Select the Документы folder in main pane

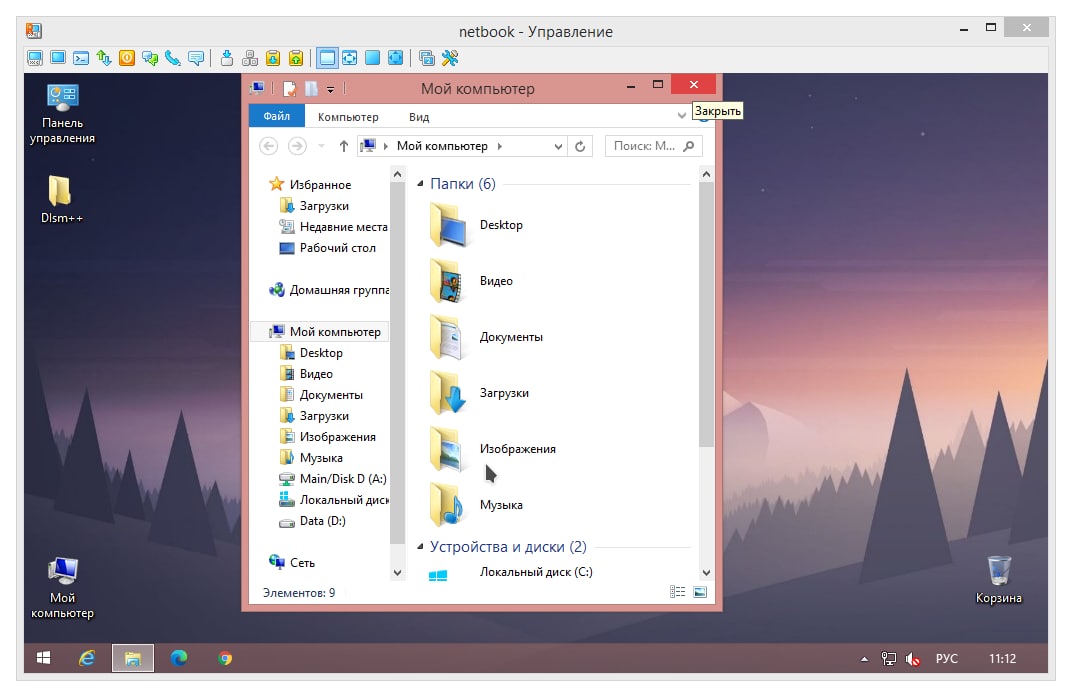click(486, 337)
